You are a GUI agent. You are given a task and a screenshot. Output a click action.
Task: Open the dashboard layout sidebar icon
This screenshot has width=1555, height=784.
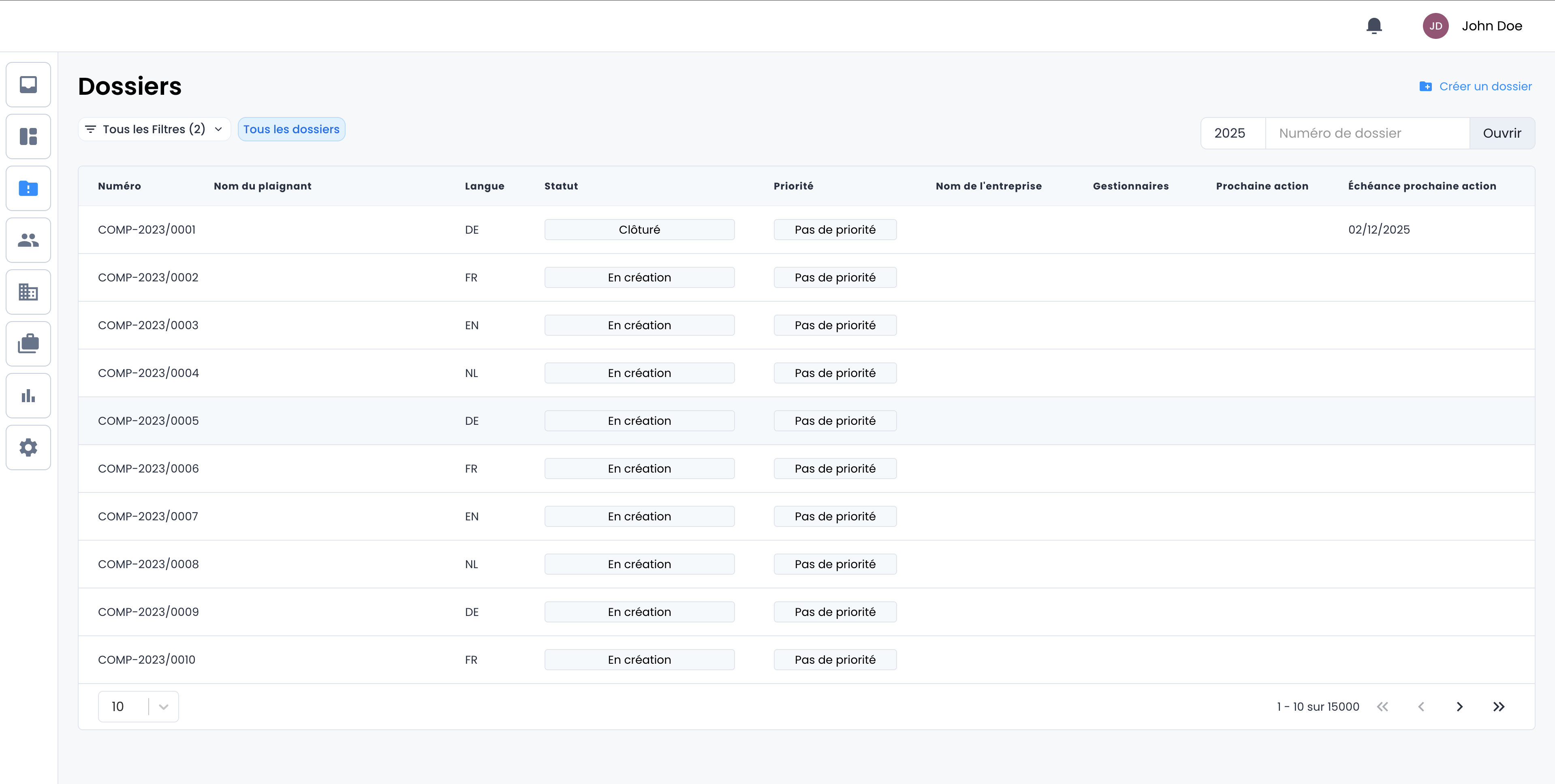(28, 136)
